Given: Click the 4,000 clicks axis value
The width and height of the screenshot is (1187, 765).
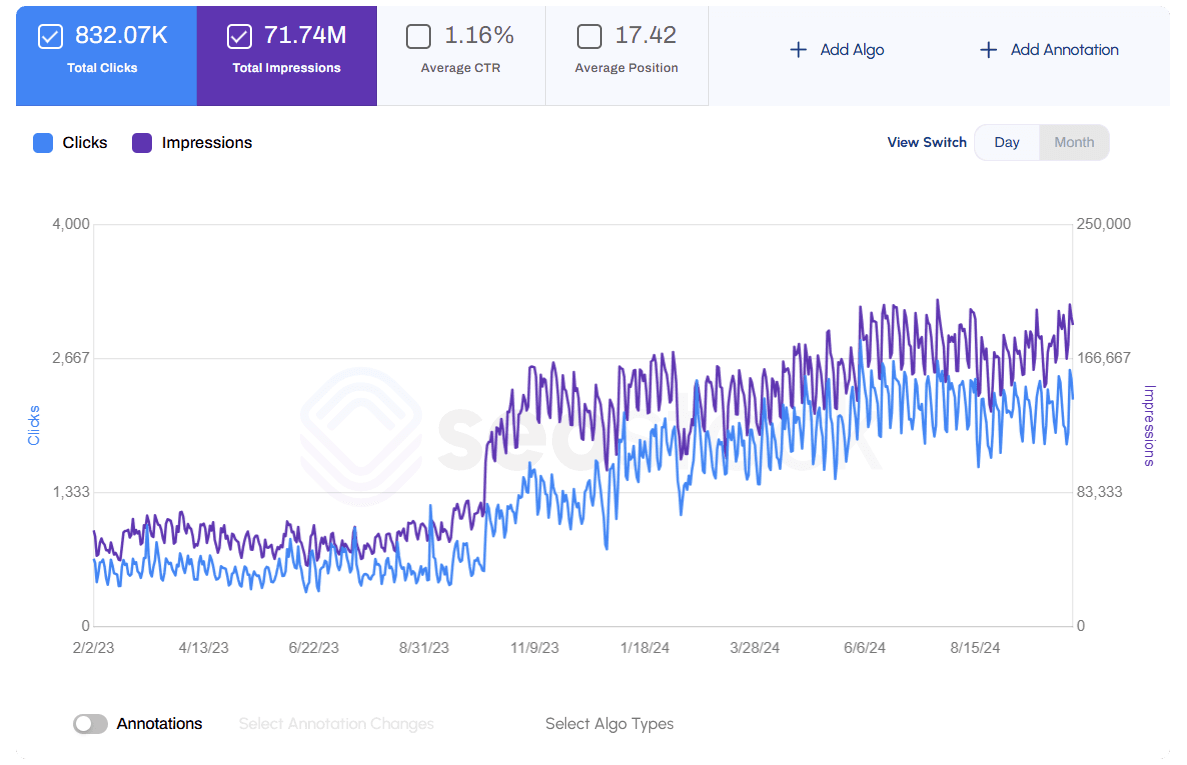Looking at the screenshot, I should (x=70, y=224).
